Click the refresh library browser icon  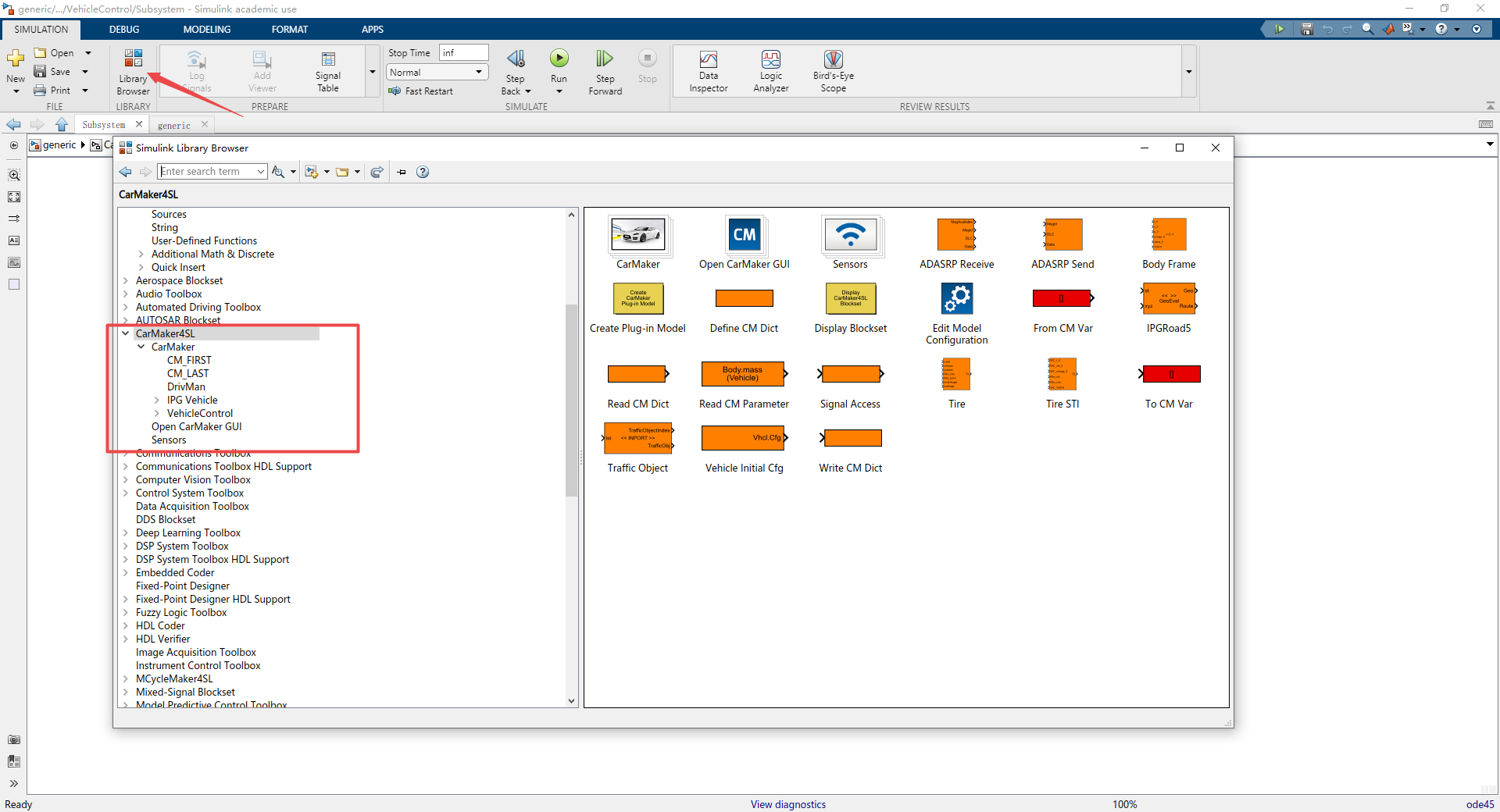coord(377,172)
